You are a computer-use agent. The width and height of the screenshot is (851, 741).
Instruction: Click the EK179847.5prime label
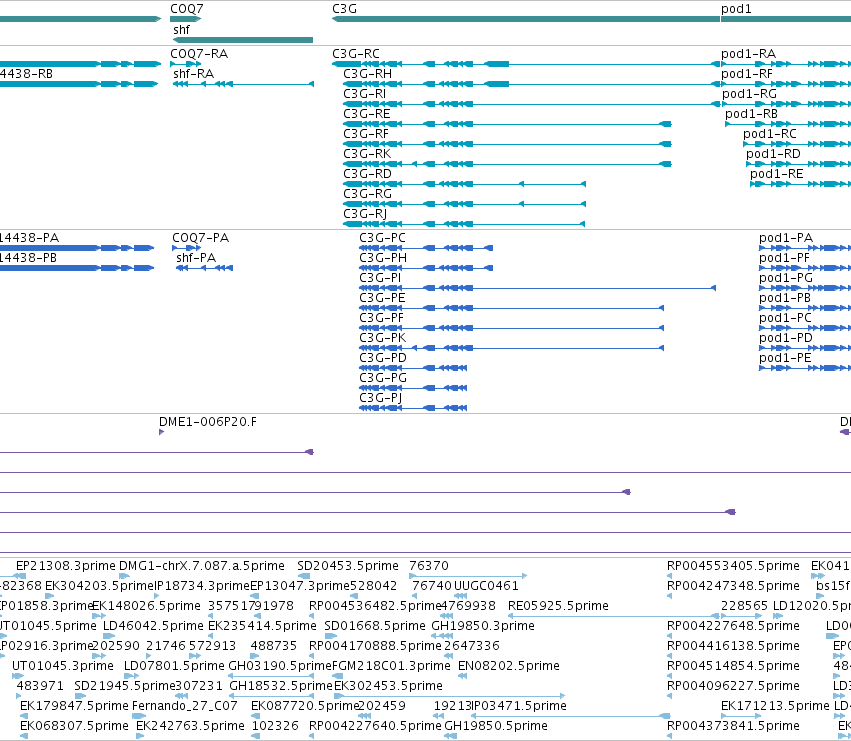[74, 706]
